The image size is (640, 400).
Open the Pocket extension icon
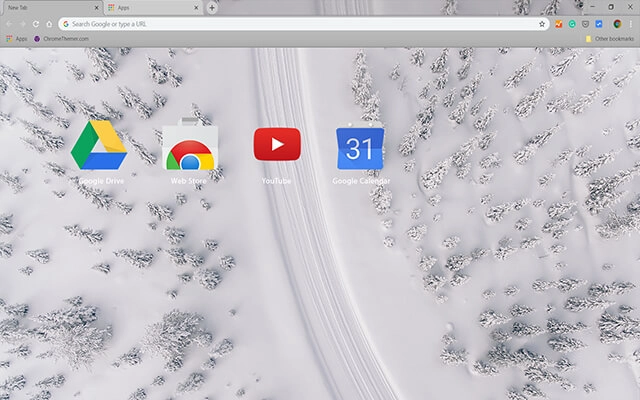pyautogui.click(x=585, y=24)
